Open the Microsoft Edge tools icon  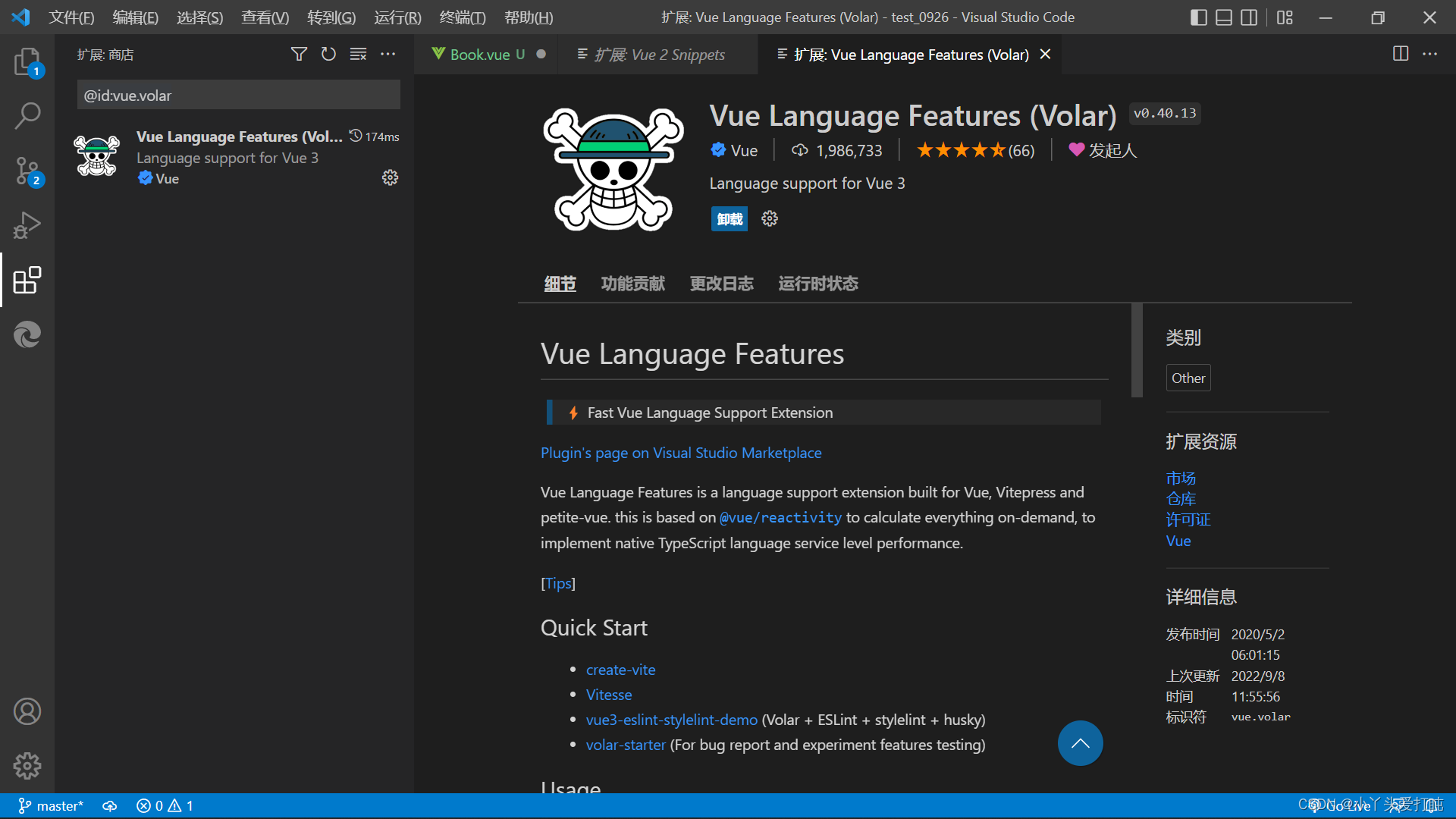tap(27, 334)
